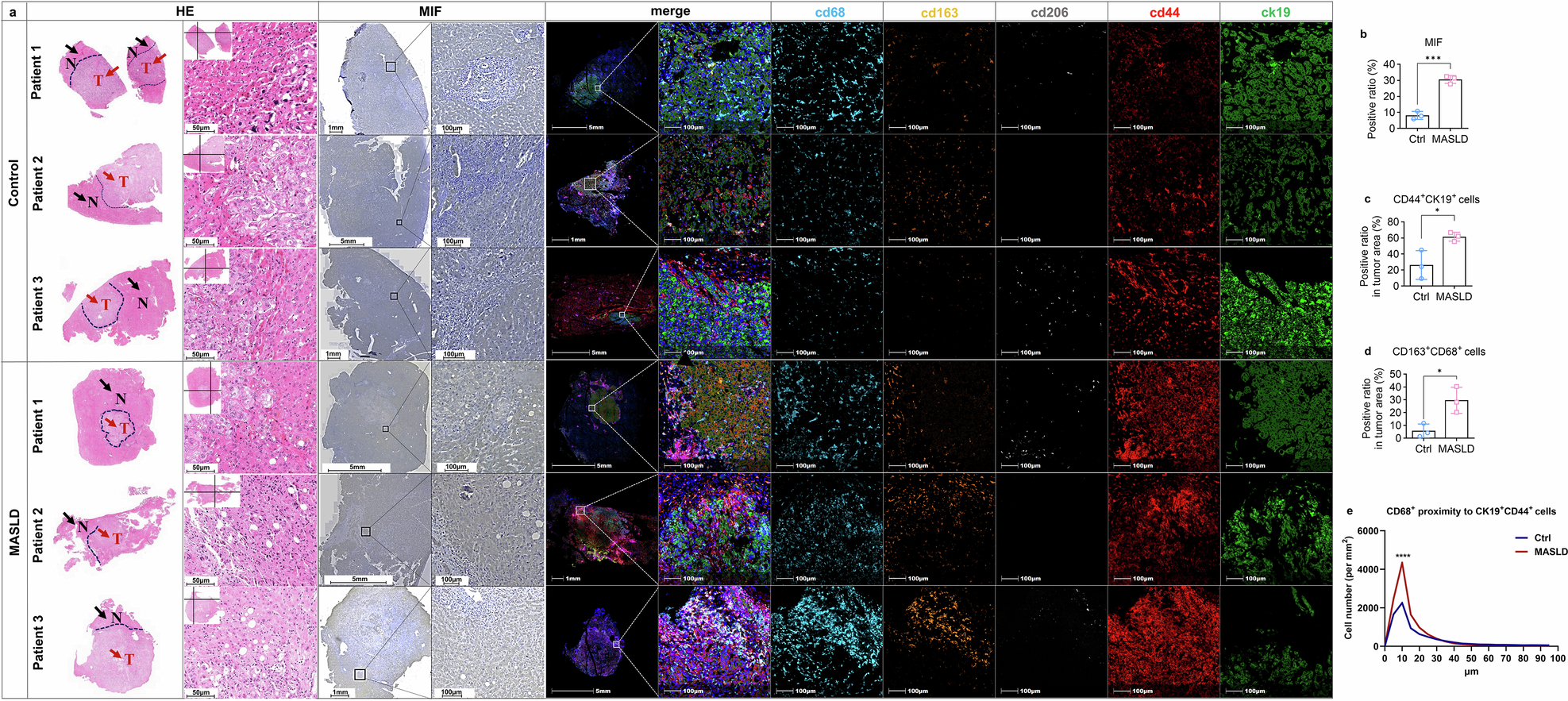
Task: Select the cd68 column header
Action: [826, 12]
